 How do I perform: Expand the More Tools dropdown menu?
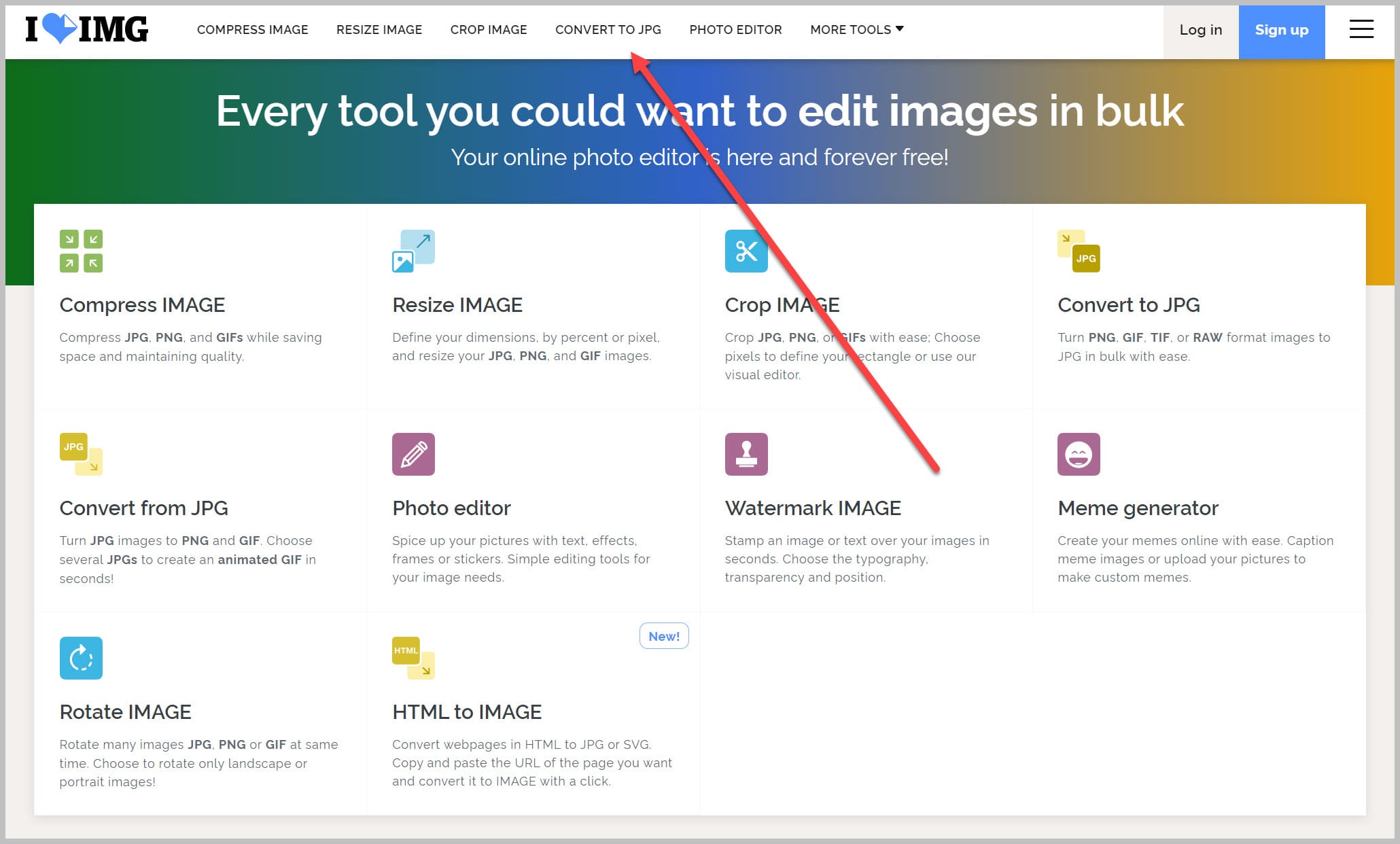pos(855,29)
